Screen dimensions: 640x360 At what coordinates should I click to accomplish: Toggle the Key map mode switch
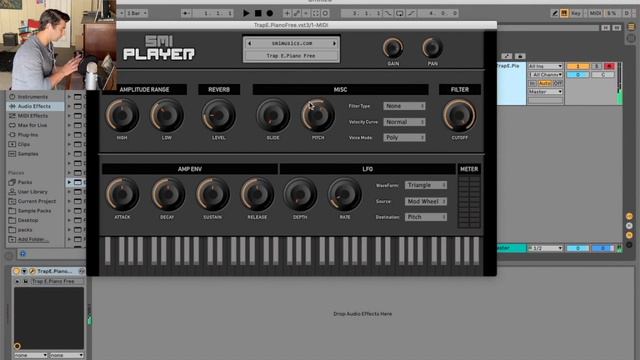[x=576, y=13]
